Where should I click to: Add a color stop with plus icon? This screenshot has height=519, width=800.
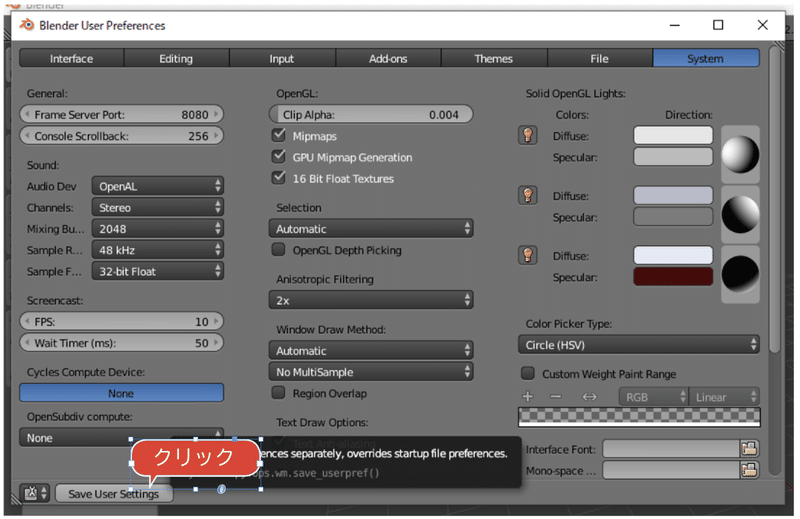pos(528,397)
